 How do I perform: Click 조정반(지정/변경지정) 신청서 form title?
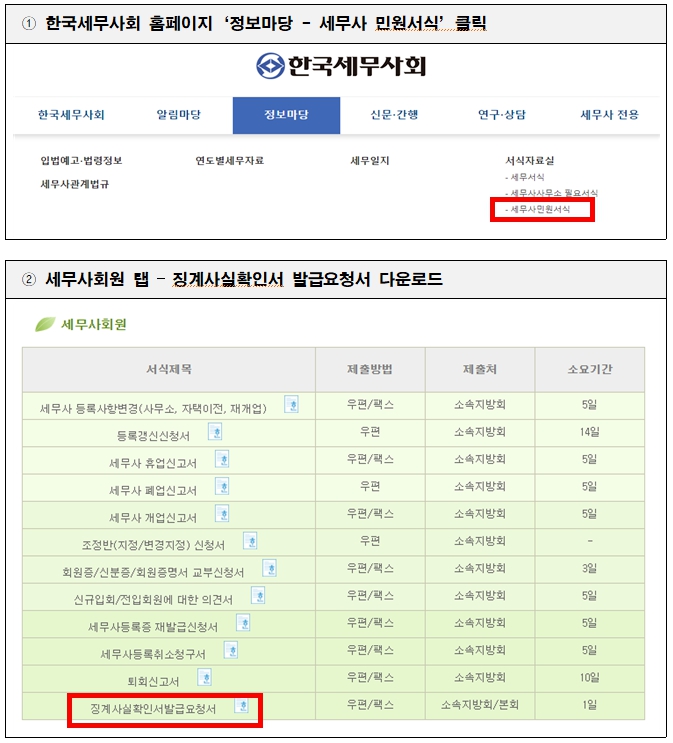point(153,545)
